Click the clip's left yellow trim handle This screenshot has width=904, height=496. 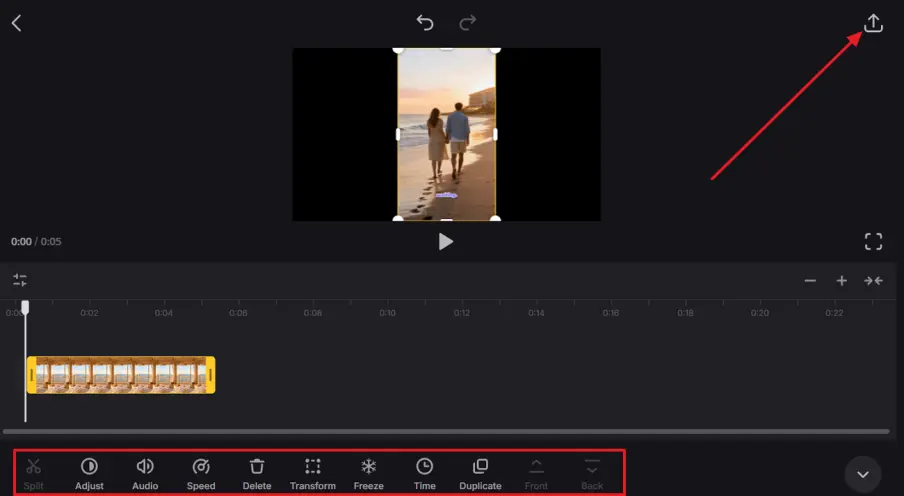pyautogui.click(x=32, y=375)
